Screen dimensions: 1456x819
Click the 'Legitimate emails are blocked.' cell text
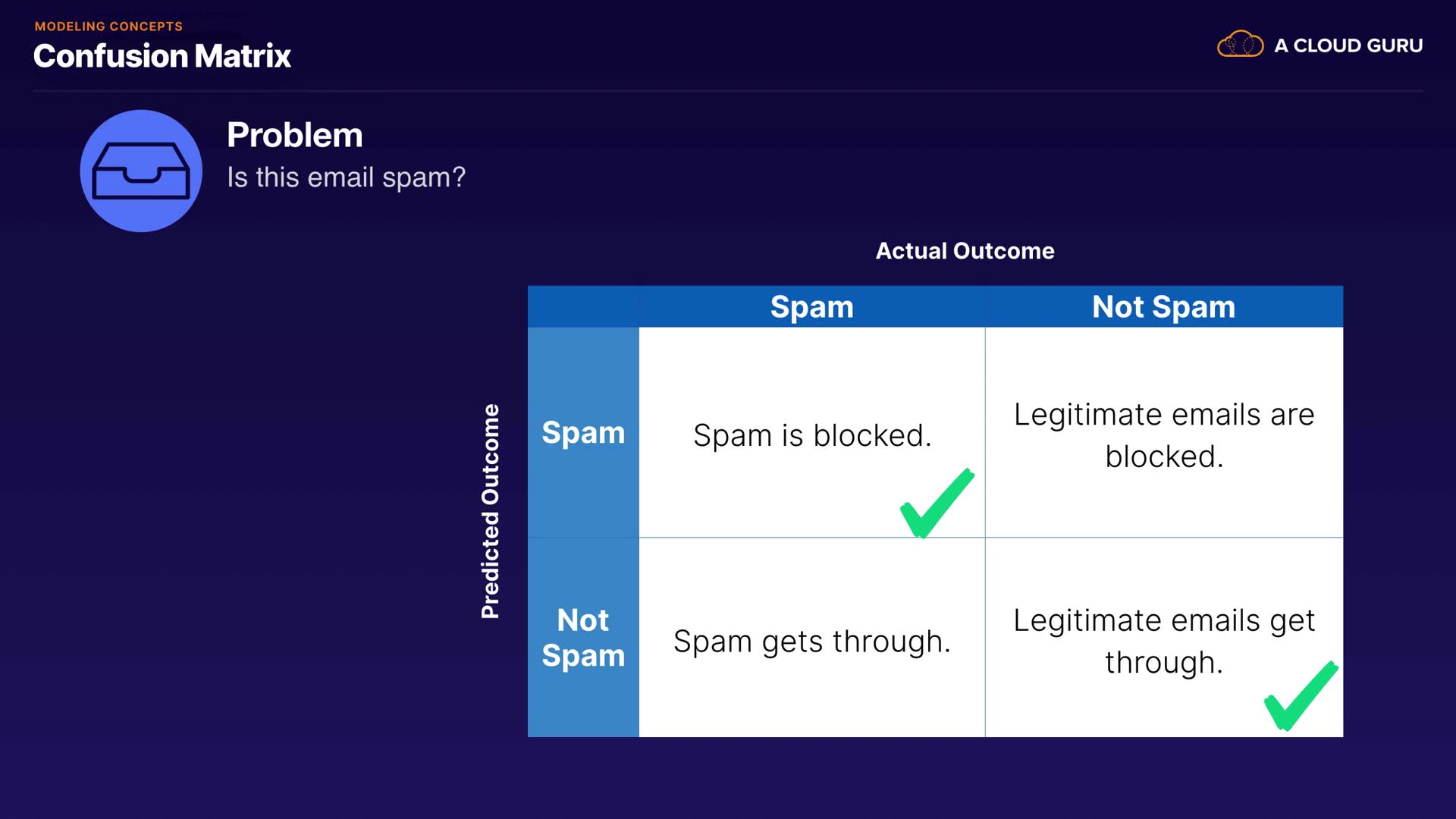click(x=1163, y=435)
